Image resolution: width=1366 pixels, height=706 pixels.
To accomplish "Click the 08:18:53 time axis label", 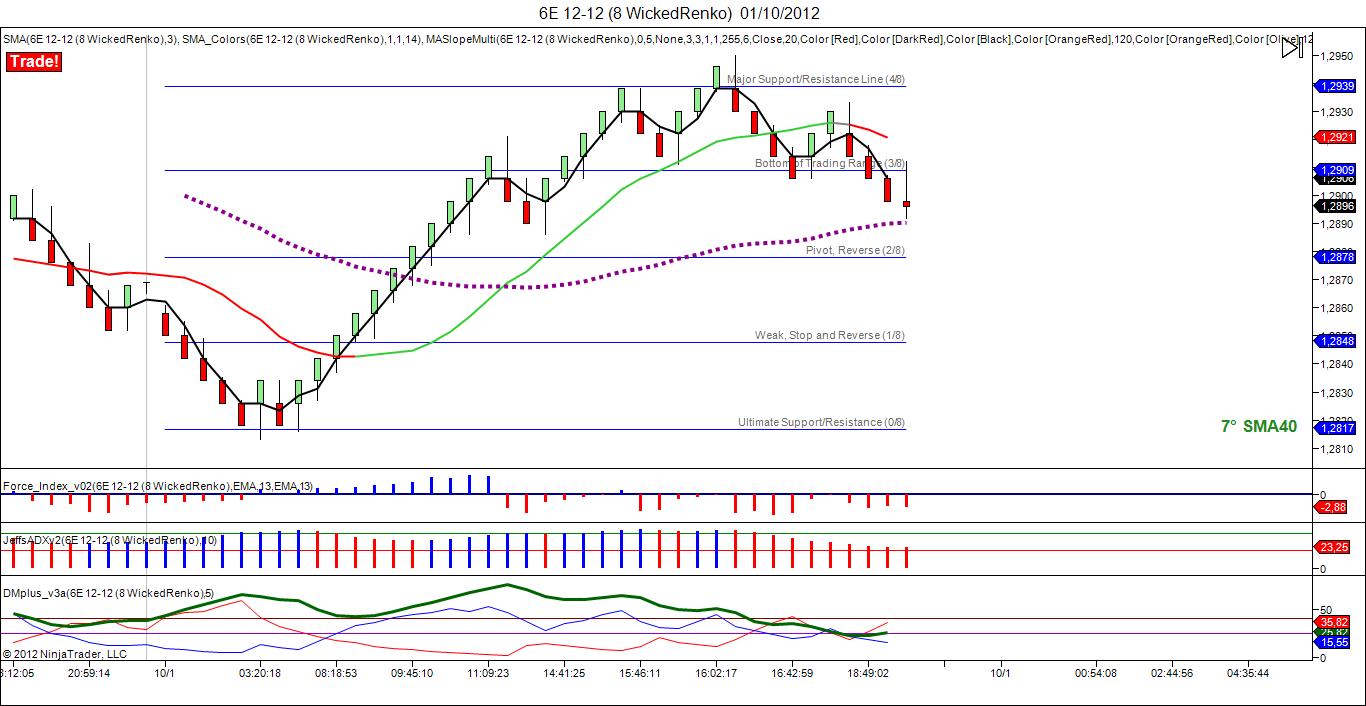I will [336, 673].
